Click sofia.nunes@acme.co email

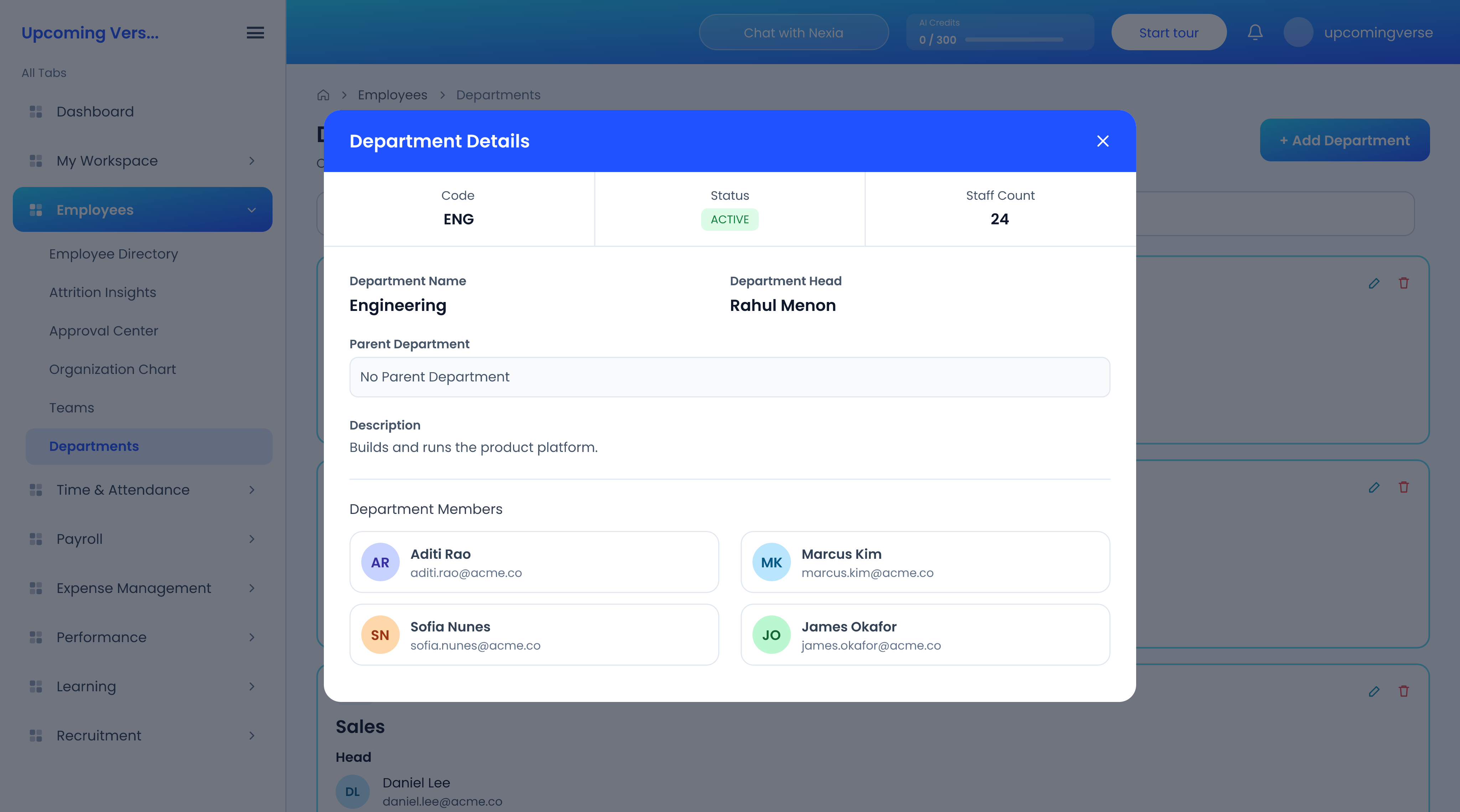(x=475, y=645)
